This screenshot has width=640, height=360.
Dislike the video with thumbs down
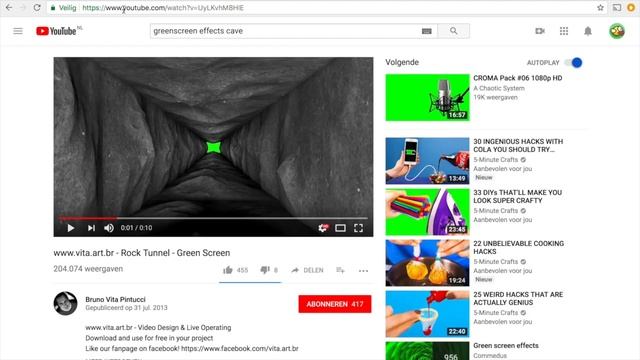click(265, 270)
